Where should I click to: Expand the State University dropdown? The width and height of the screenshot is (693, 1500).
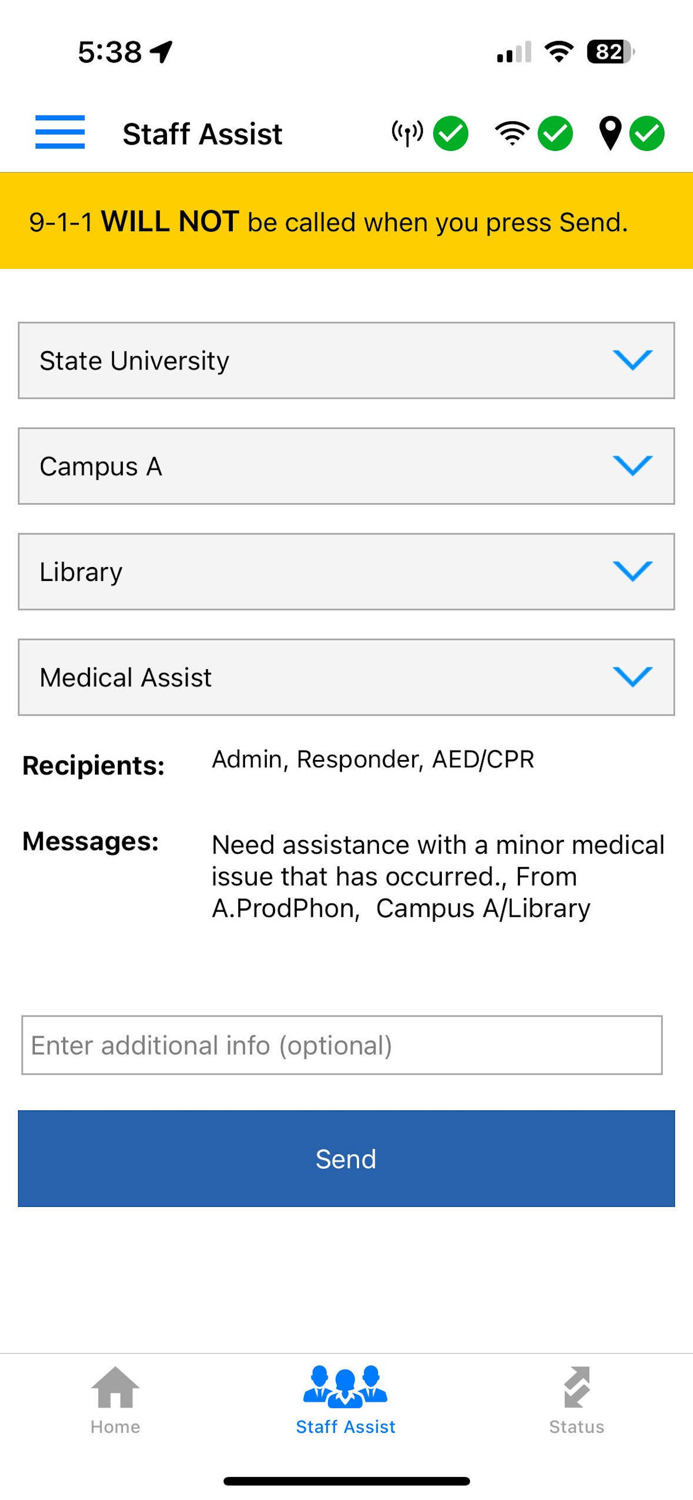[346, 360]
